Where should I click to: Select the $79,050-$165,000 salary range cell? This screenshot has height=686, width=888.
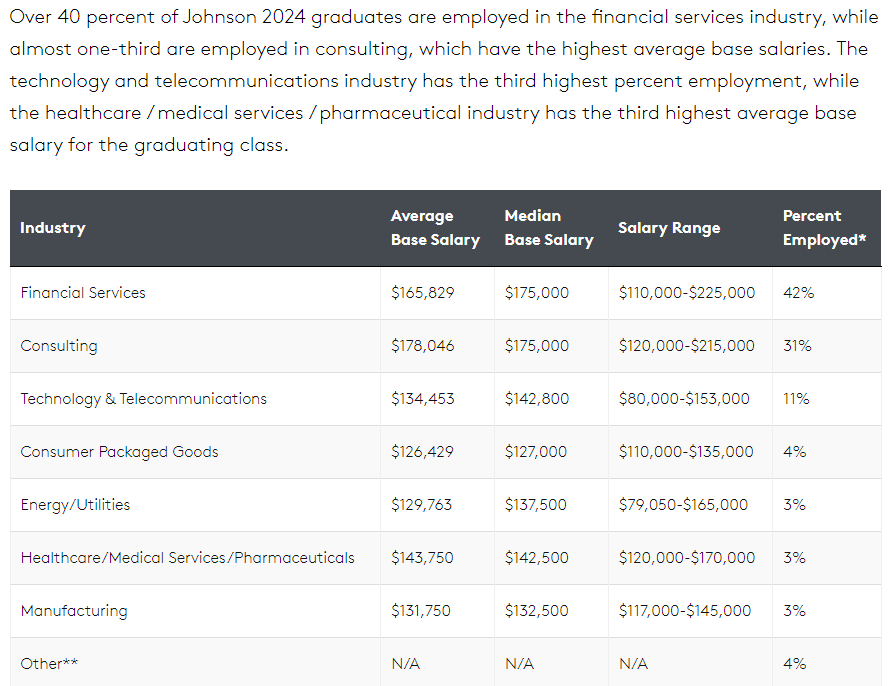pos(683,505)
